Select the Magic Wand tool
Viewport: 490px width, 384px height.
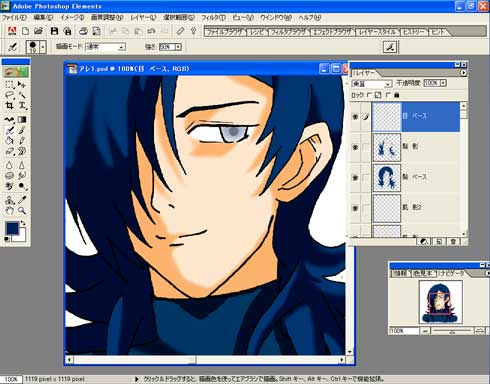22,95
